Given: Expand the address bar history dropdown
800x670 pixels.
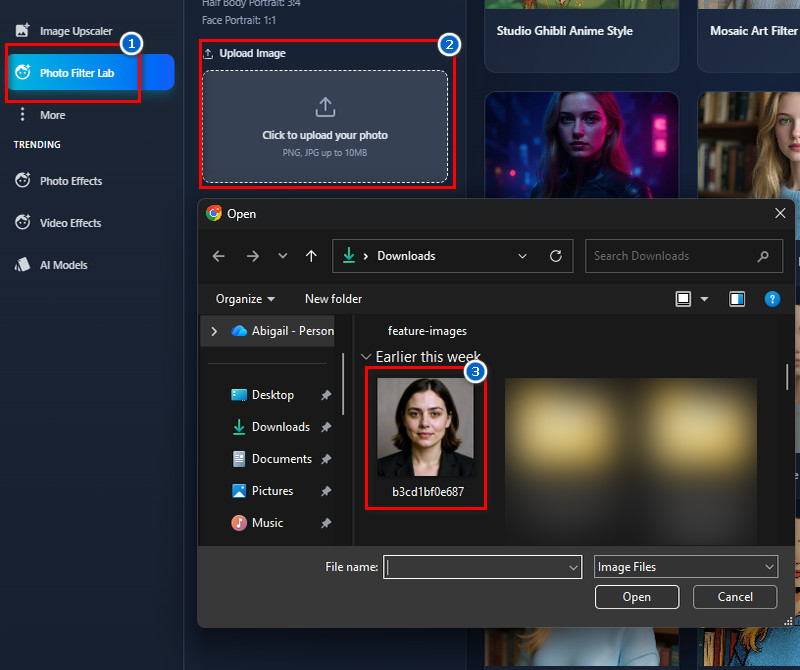Looking at the screenshot, I should coord(522,256).
